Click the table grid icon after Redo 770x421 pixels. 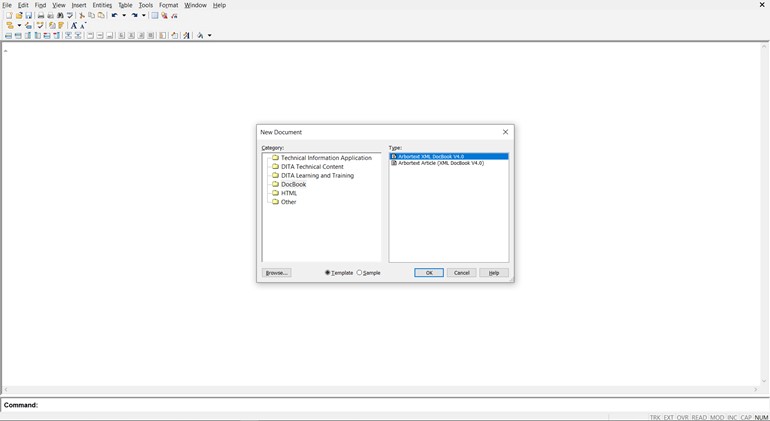click(x=154, y=15)
